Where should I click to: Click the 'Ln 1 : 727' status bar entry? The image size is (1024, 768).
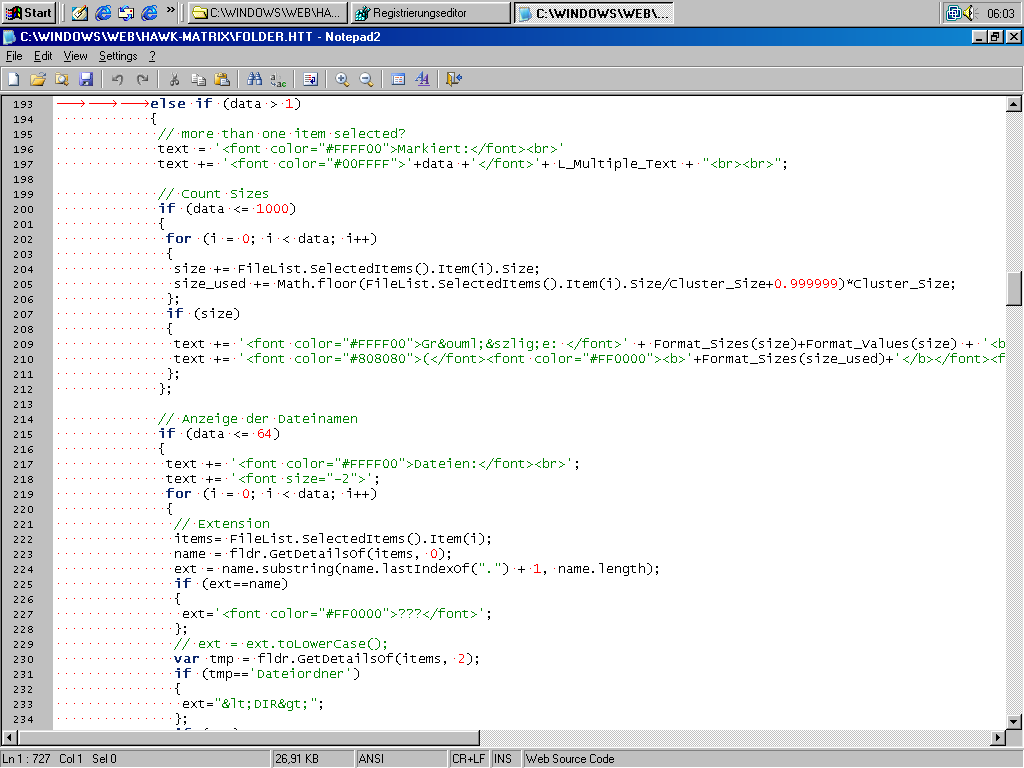pyautogui.click(x=27, y=759)
